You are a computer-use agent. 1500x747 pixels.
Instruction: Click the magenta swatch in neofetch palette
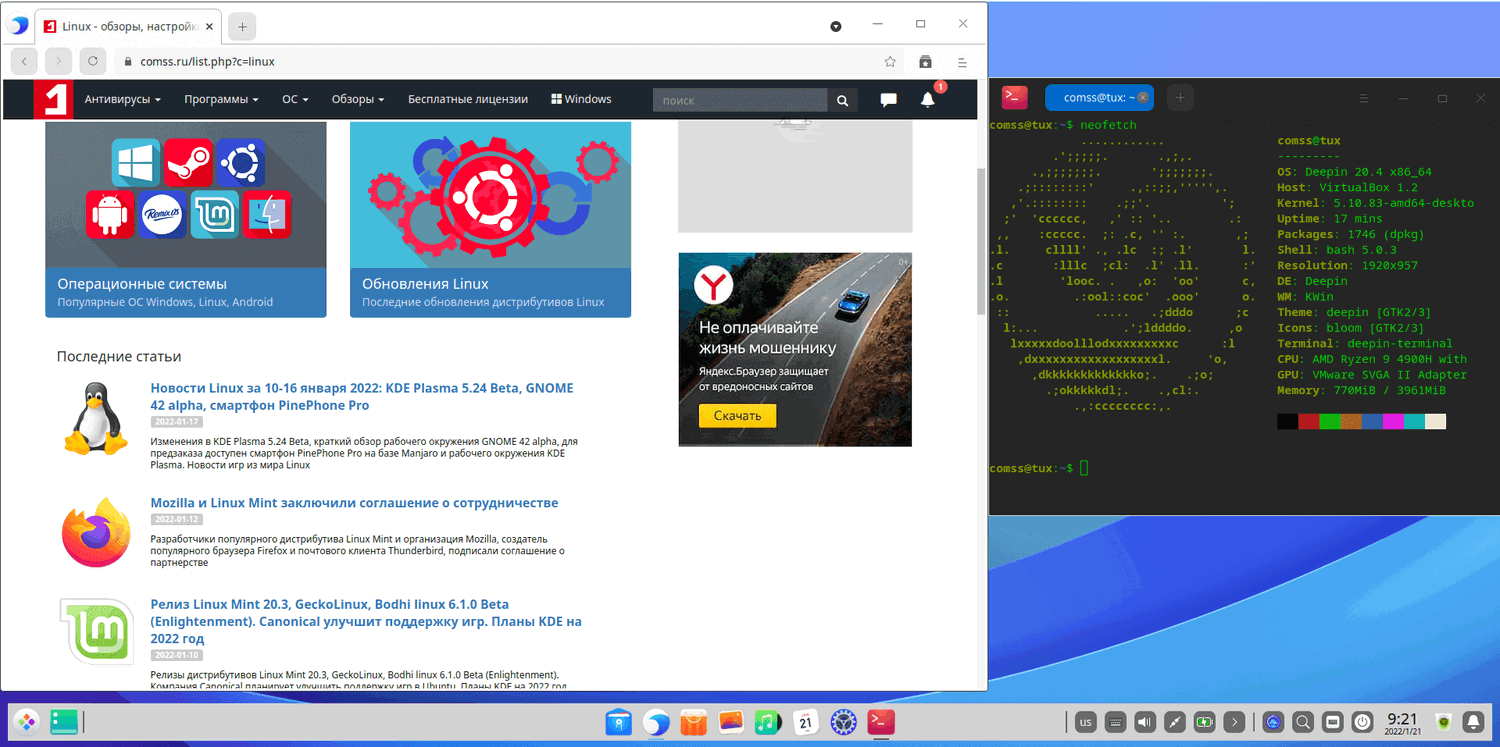point(1393,421)
